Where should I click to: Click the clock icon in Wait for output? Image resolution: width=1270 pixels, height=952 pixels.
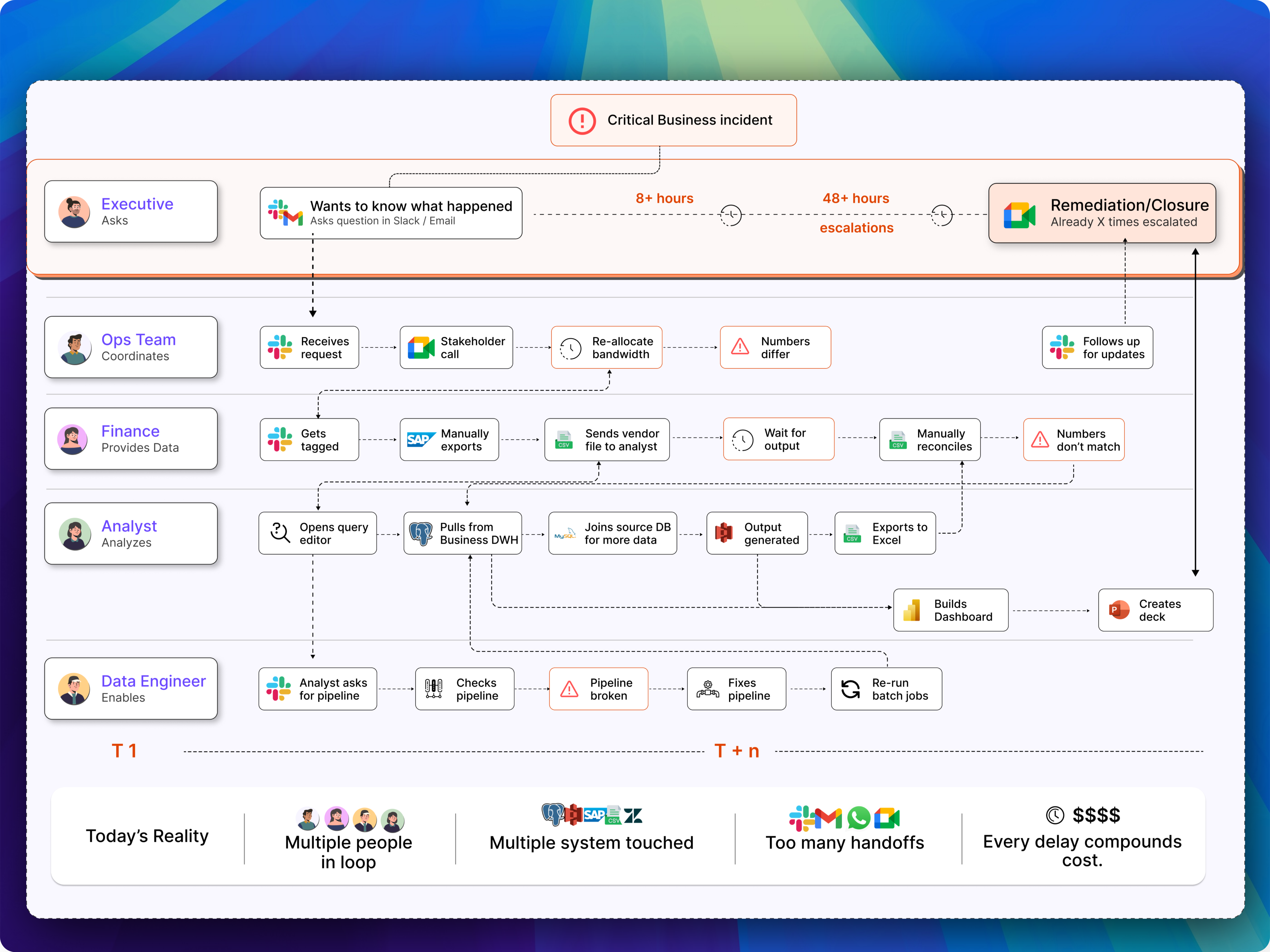742,440
